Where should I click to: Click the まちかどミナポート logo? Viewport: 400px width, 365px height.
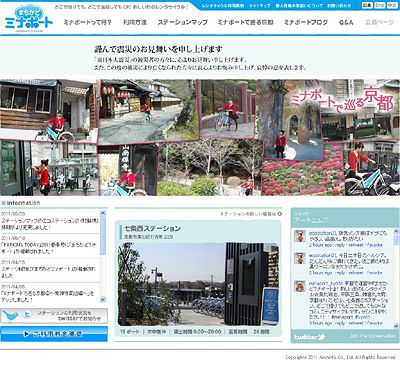pyautogui.click(x=29, y=18)
